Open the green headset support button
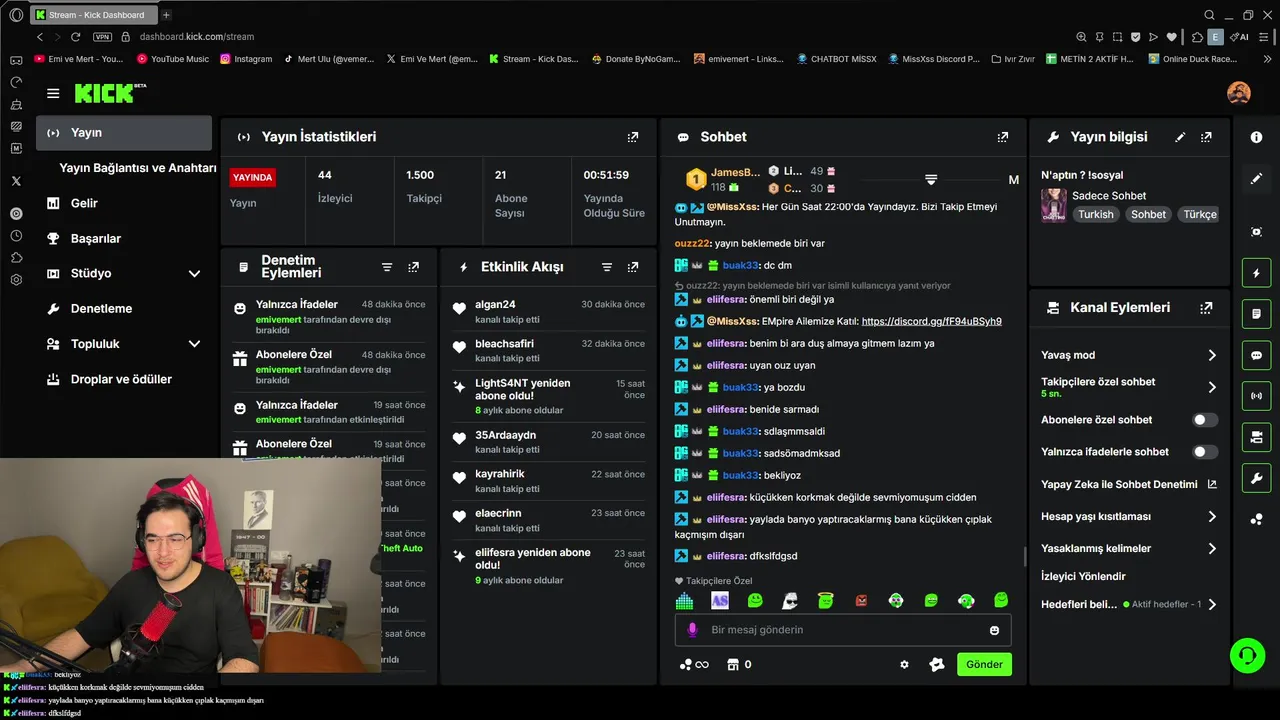1280x720 pixels. pos(1247,656)
